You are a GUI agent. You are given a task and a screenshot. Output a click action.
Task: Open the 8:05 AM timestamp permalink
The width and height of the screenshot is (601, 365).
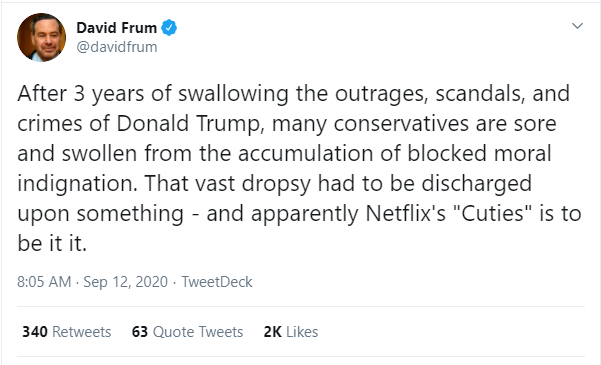44,282
